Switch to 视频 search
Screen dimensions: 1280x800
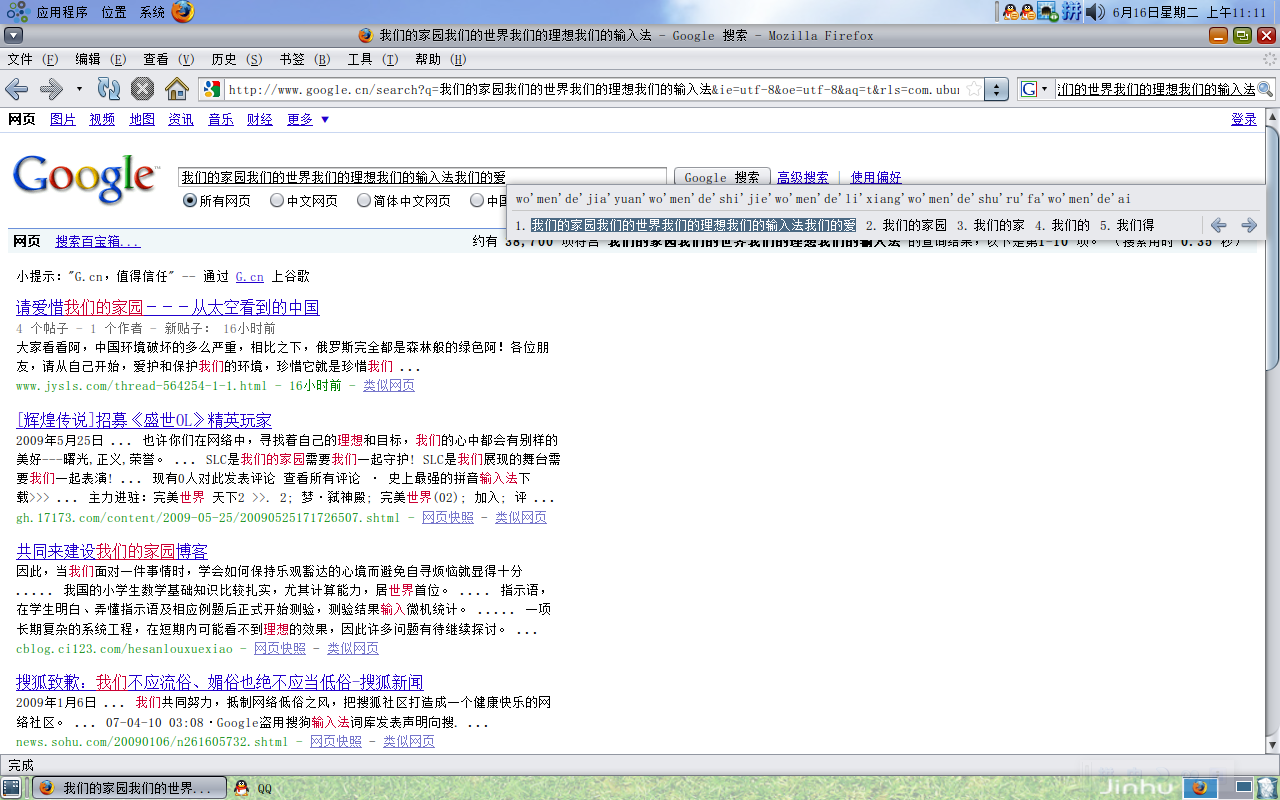pyautogui.click(x=102, y=119)
